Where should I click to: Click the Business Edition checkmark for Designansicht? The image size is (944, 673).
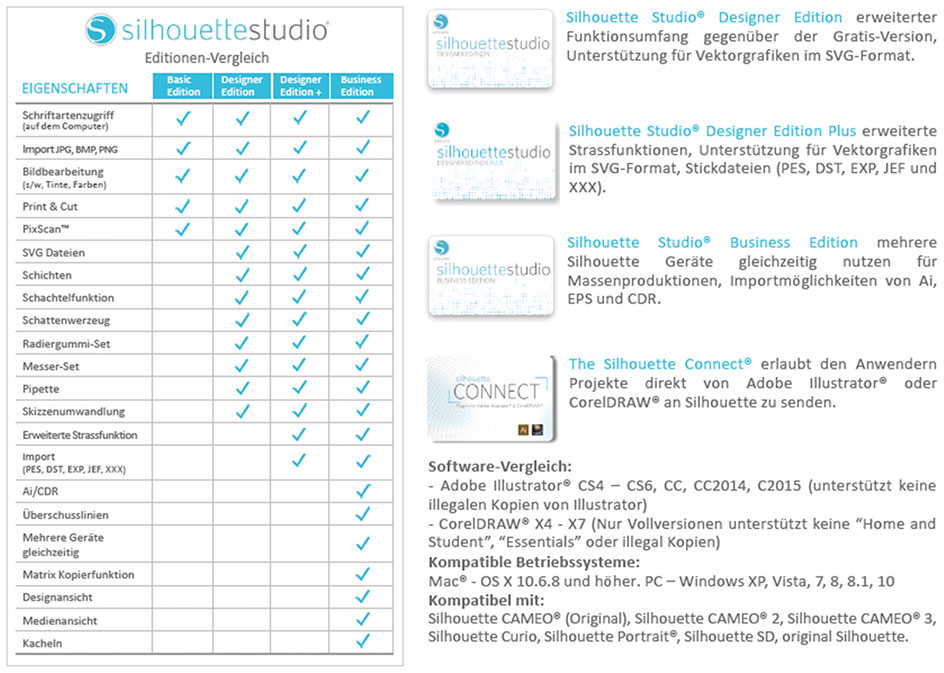[362, 596]
